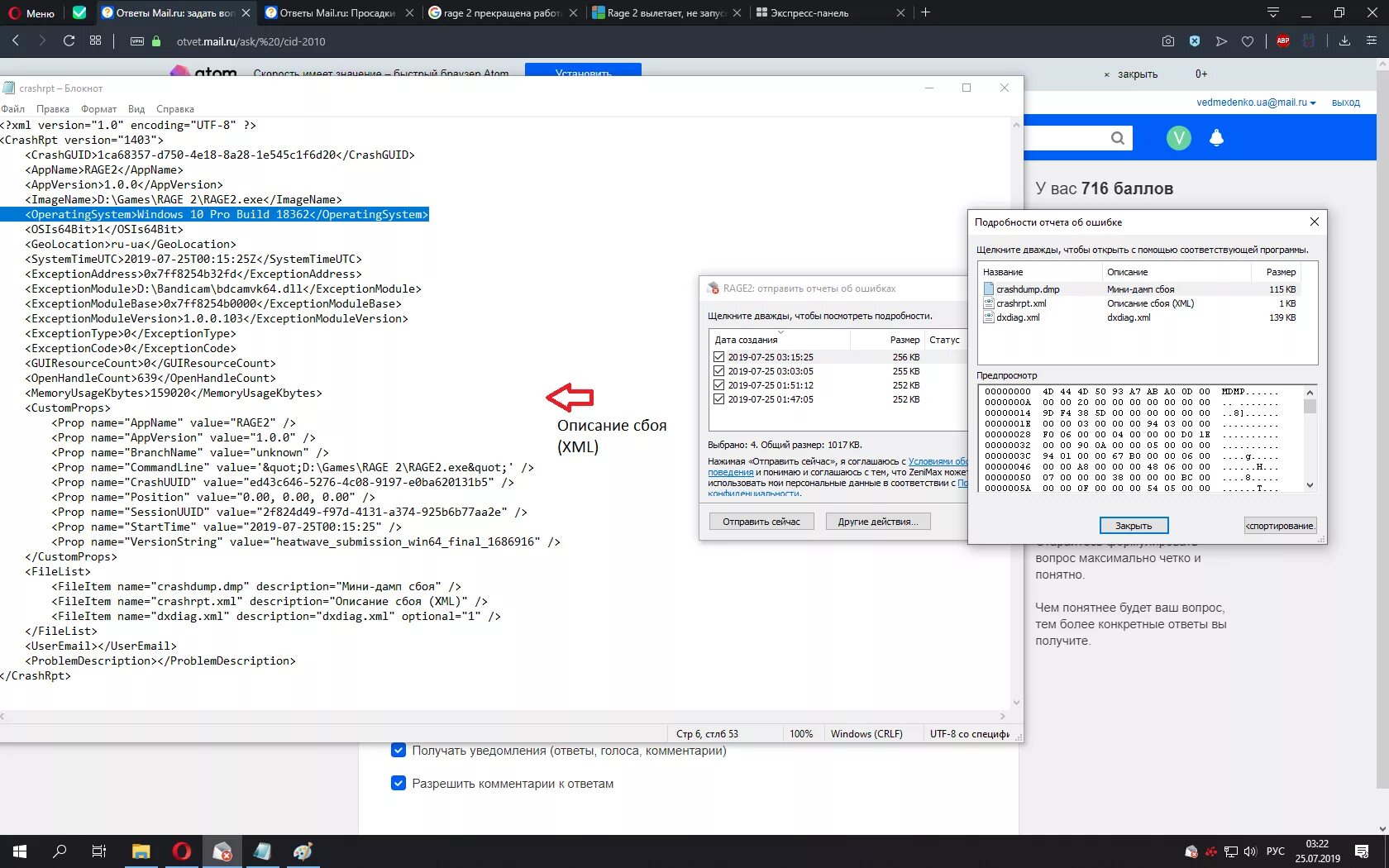Select dxdiag.xml in the file list
This screenshot has height=868, width=1389.
coord(1139,317)
